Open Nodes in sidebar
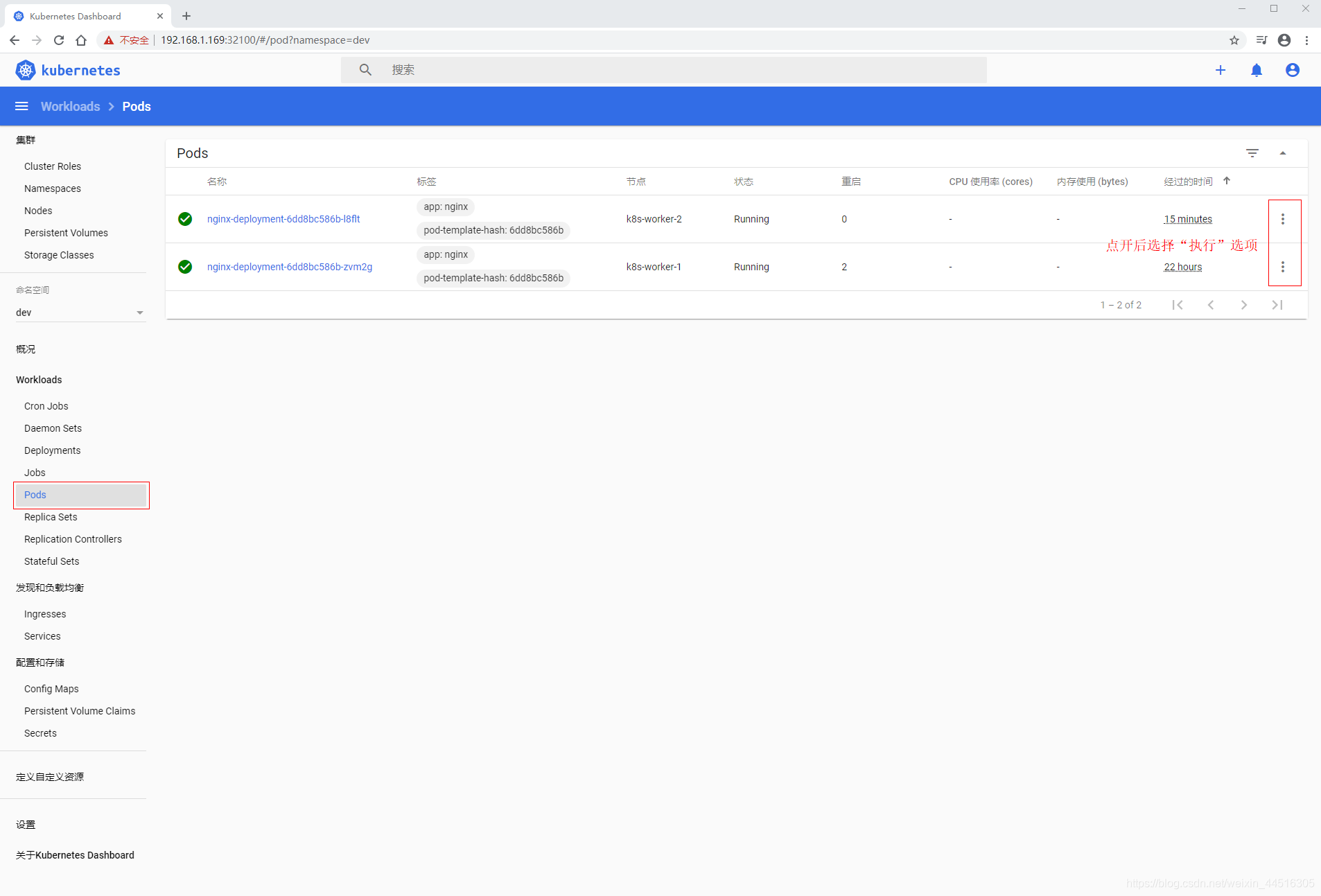1321x896 pixels. 38,211
